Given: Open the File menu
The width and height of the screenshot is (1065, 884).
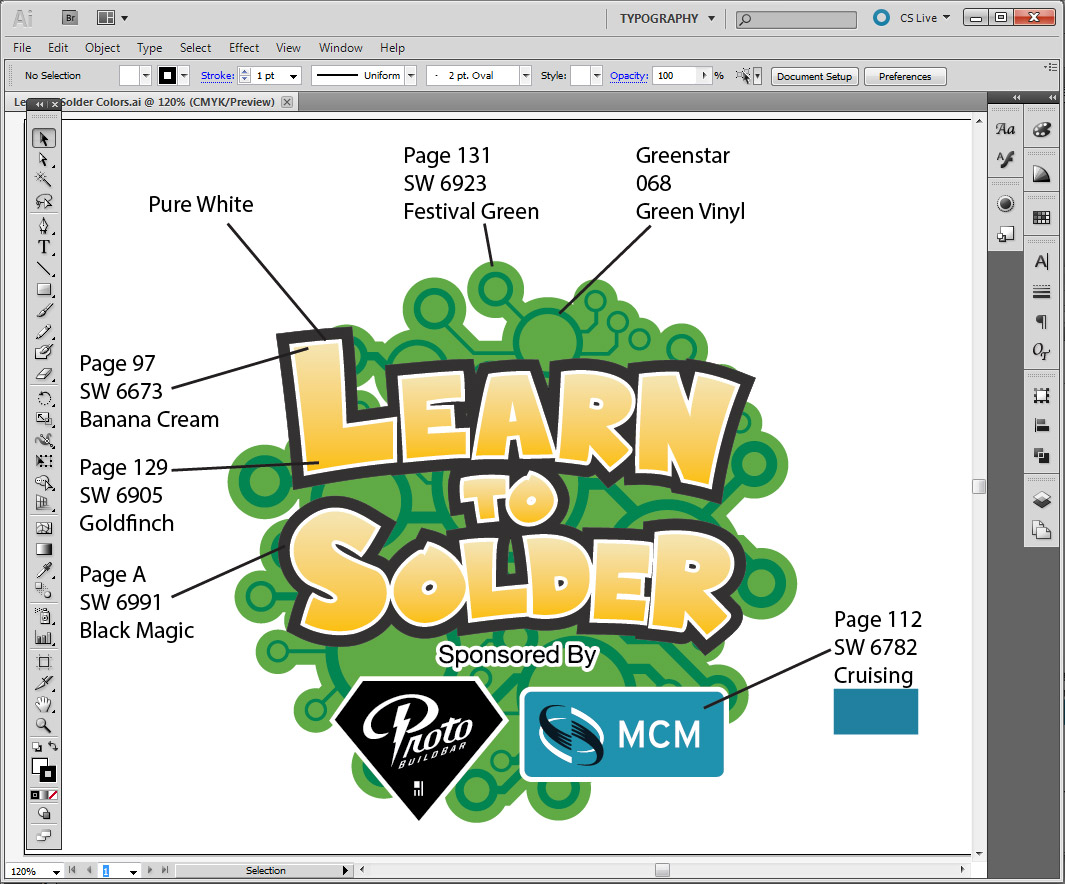Looking at the screenshot, I should pyautogui.click(x=22, y=48).
